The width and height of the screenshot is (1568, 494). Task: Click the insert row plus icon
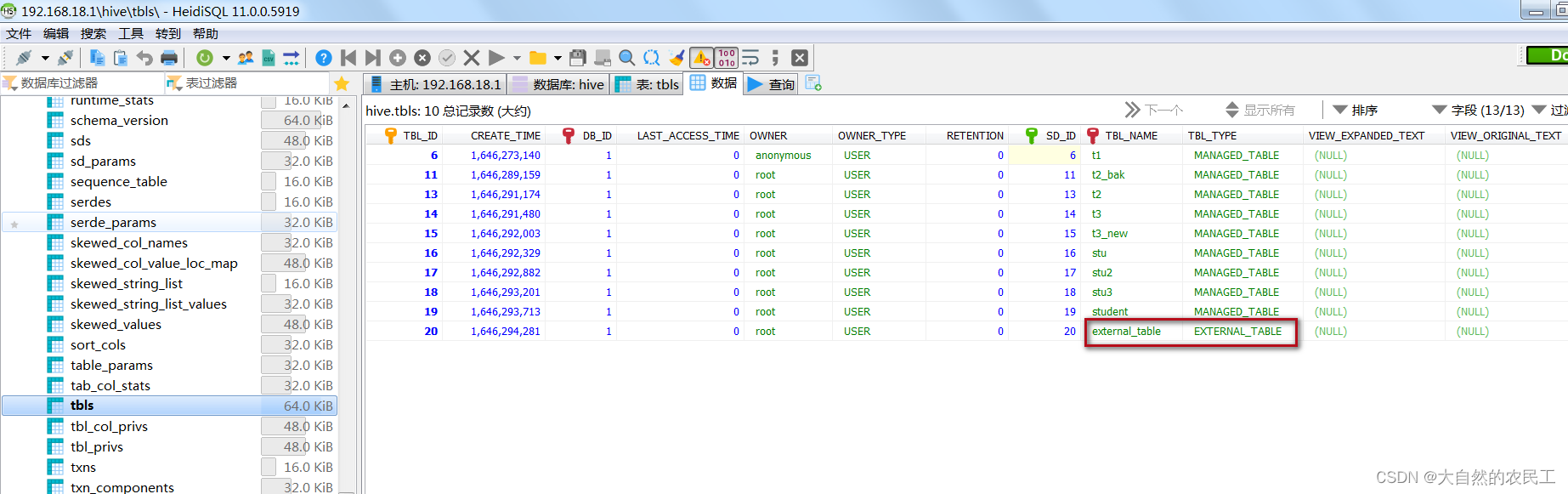pyautogui.click(x=398, y=58)
